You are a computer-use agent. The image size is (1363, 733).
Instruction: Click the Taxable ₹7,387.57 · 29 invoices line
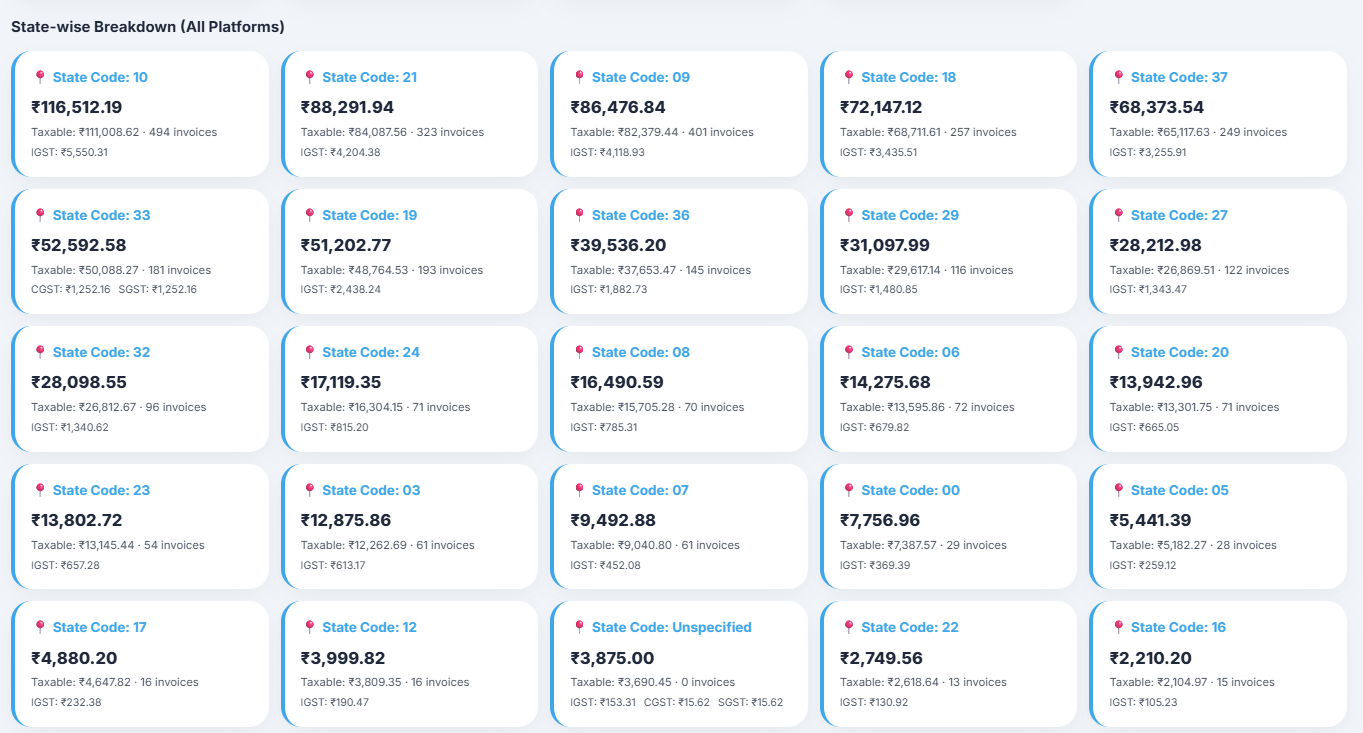point(923,545)
